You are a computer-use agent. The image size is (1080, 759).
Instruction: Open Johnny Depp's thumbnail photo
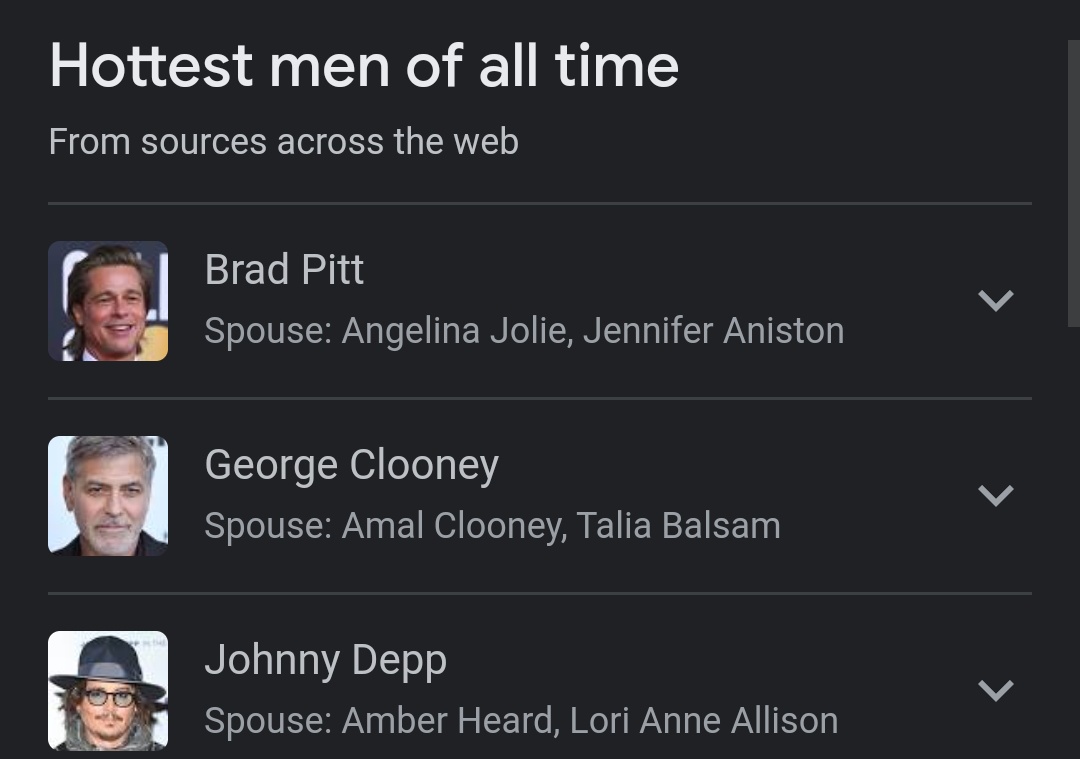click(x=108, y=691)
